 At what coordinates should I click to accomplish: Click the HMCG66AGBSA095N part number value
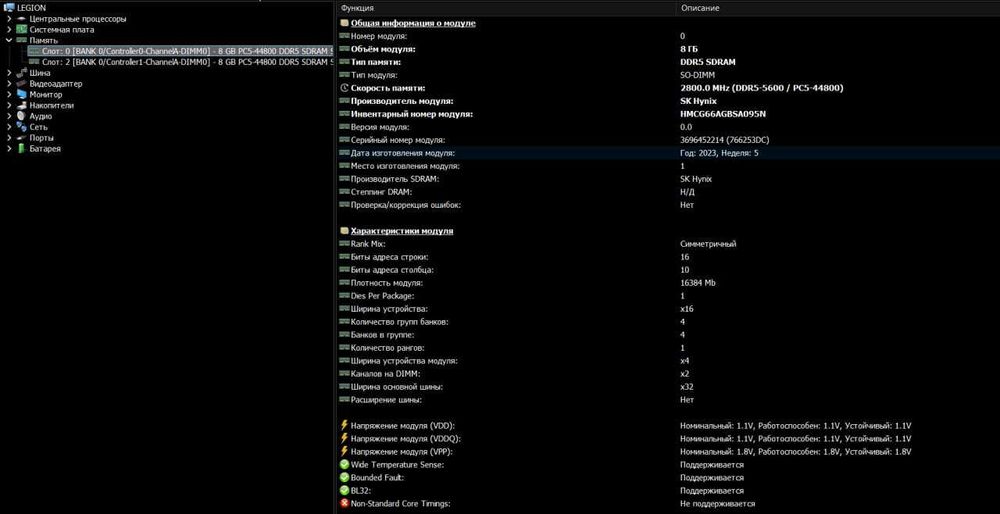(x=723, y=114)
